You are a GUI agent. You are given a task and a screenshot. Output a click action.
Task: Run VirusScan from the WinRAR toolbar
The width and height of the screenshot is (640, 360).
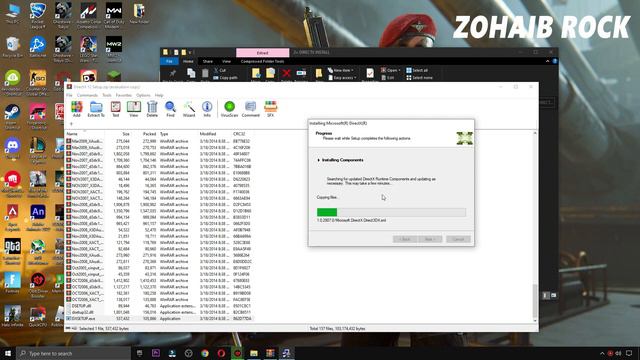[x=229, y=109]
